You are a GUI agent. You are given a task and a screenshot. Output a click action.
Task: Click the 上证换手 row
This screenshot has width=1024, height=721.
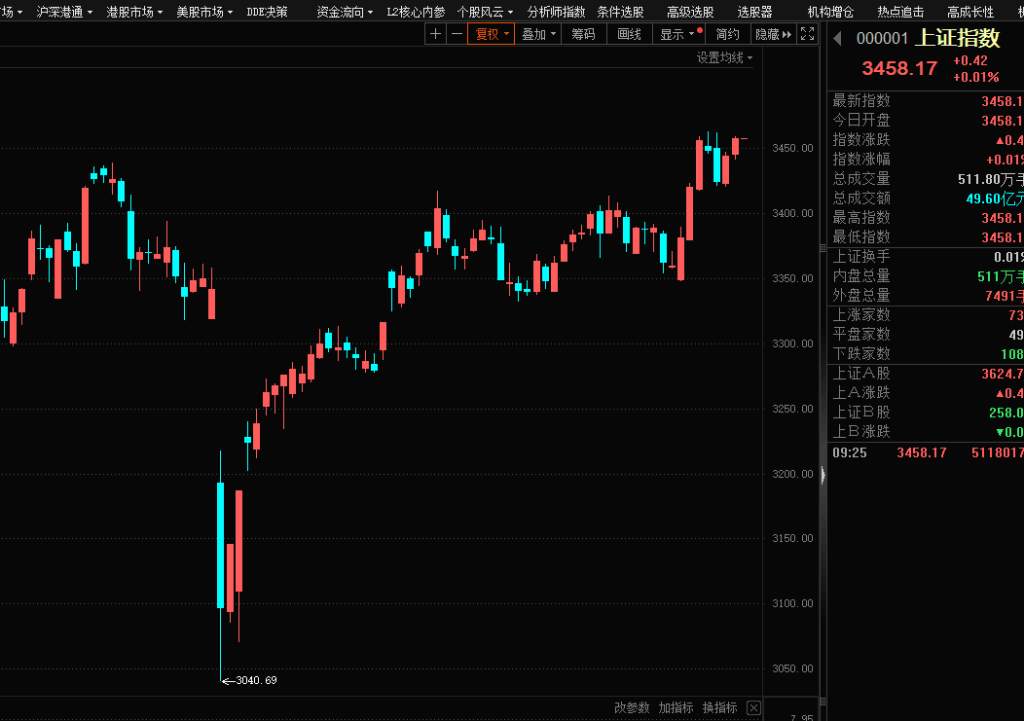(925, 257)
